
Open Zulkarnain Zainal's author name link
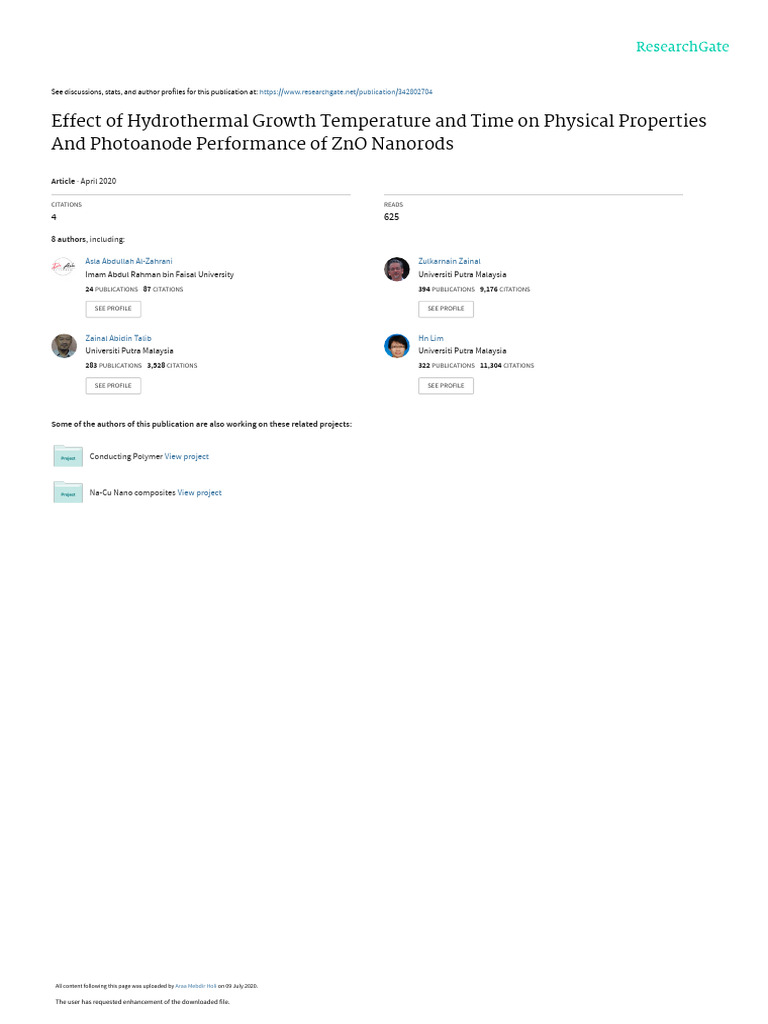[x=449, y=261]
